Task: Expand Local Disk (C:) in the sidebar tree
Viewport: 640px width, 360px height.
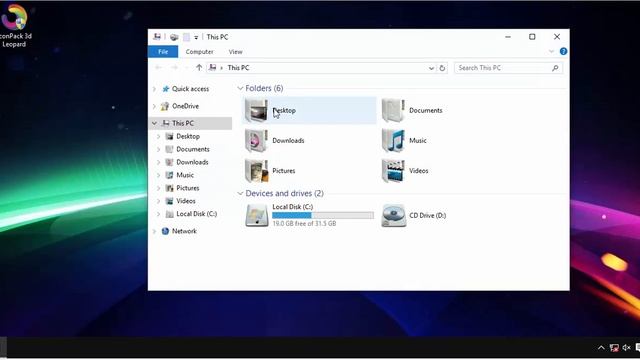Action: pyautogui.click(x=158, y=214)
